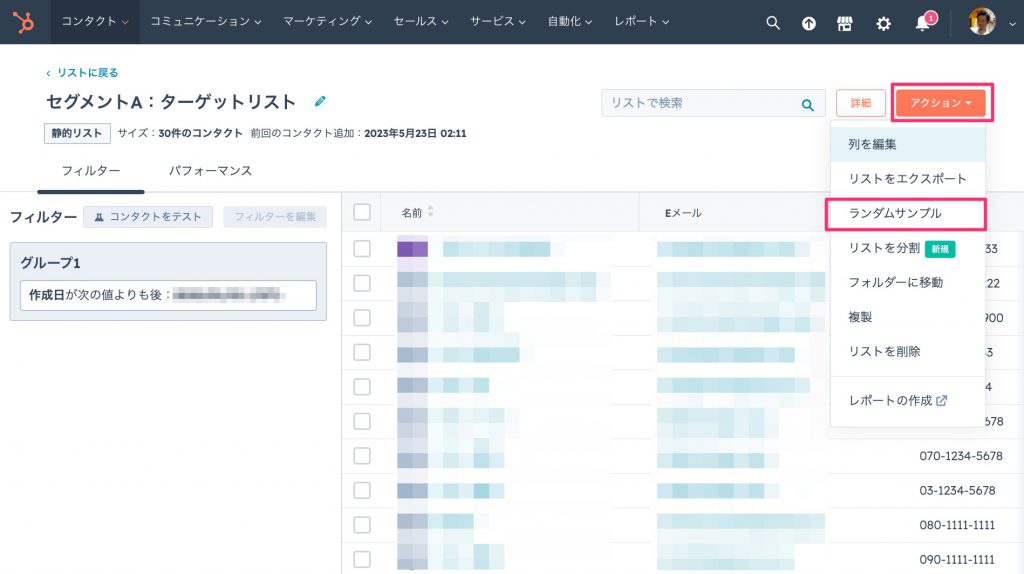Toggle select-all checkbox in table header
1024x574 pixels.
tap(362, 212)
